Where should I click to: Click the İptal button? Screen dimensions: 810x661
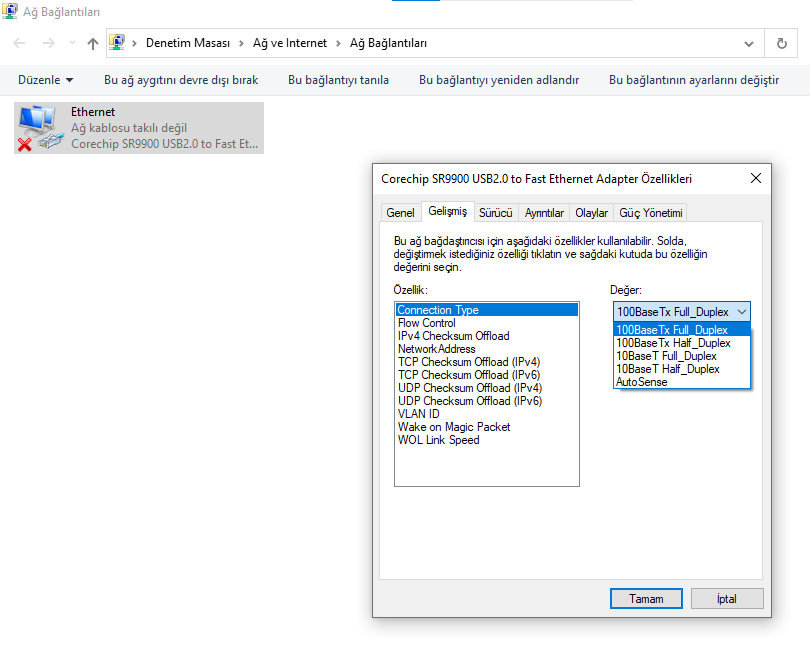pyautogui.click(x=727, y=599)
